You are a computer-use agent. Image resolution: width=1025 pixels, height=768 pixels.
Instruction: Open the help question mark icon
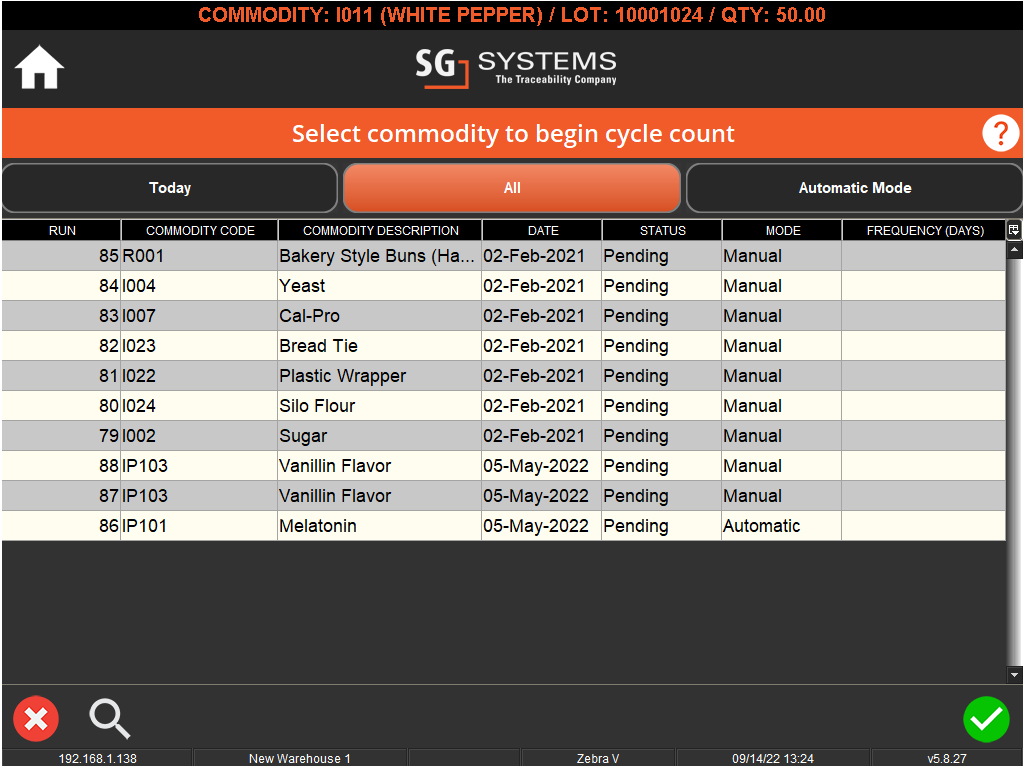pos(1000,133)
